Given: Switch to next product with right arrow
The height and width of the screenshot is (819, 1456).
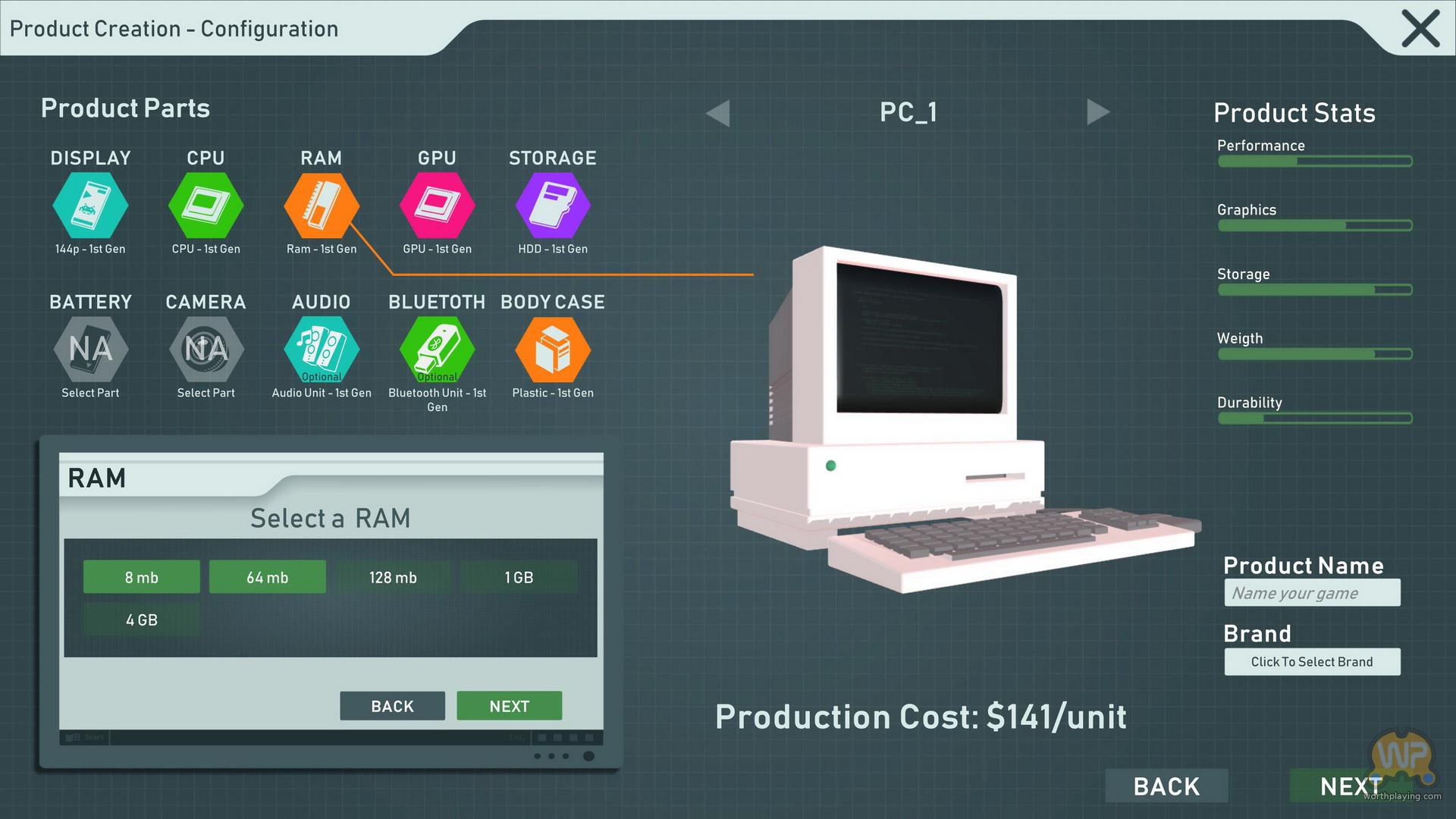Looking at the screenshot, I should [x=1097, y=112].
